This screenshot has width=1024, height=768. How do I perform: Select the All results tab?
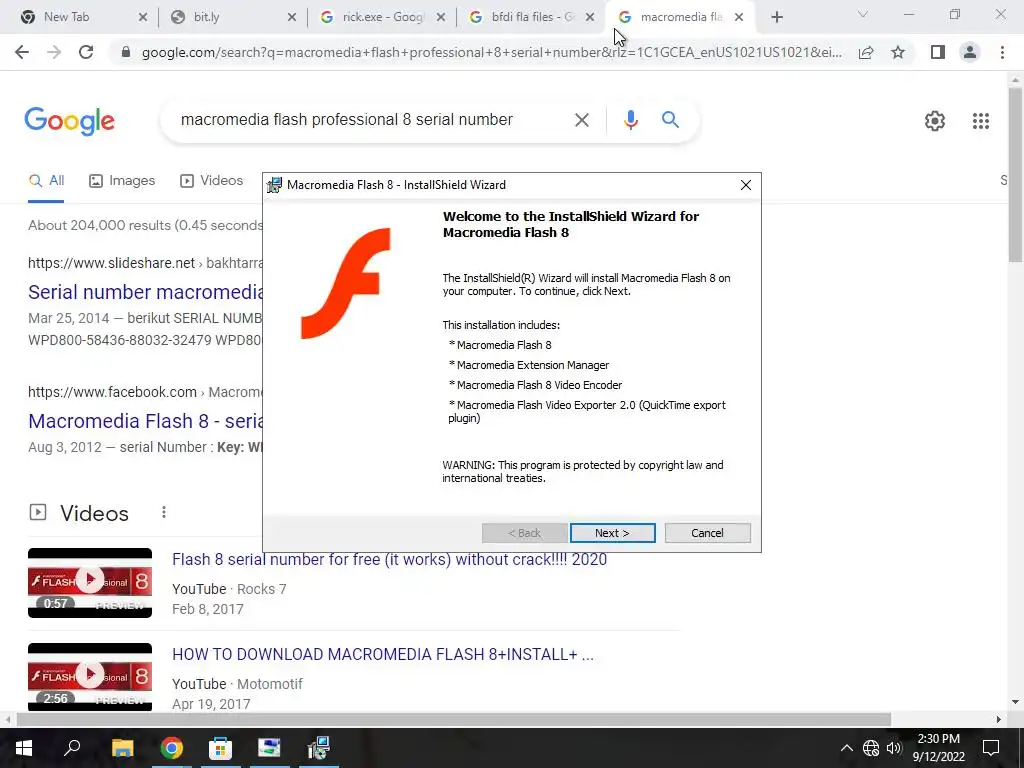click(x=46, y=181)
